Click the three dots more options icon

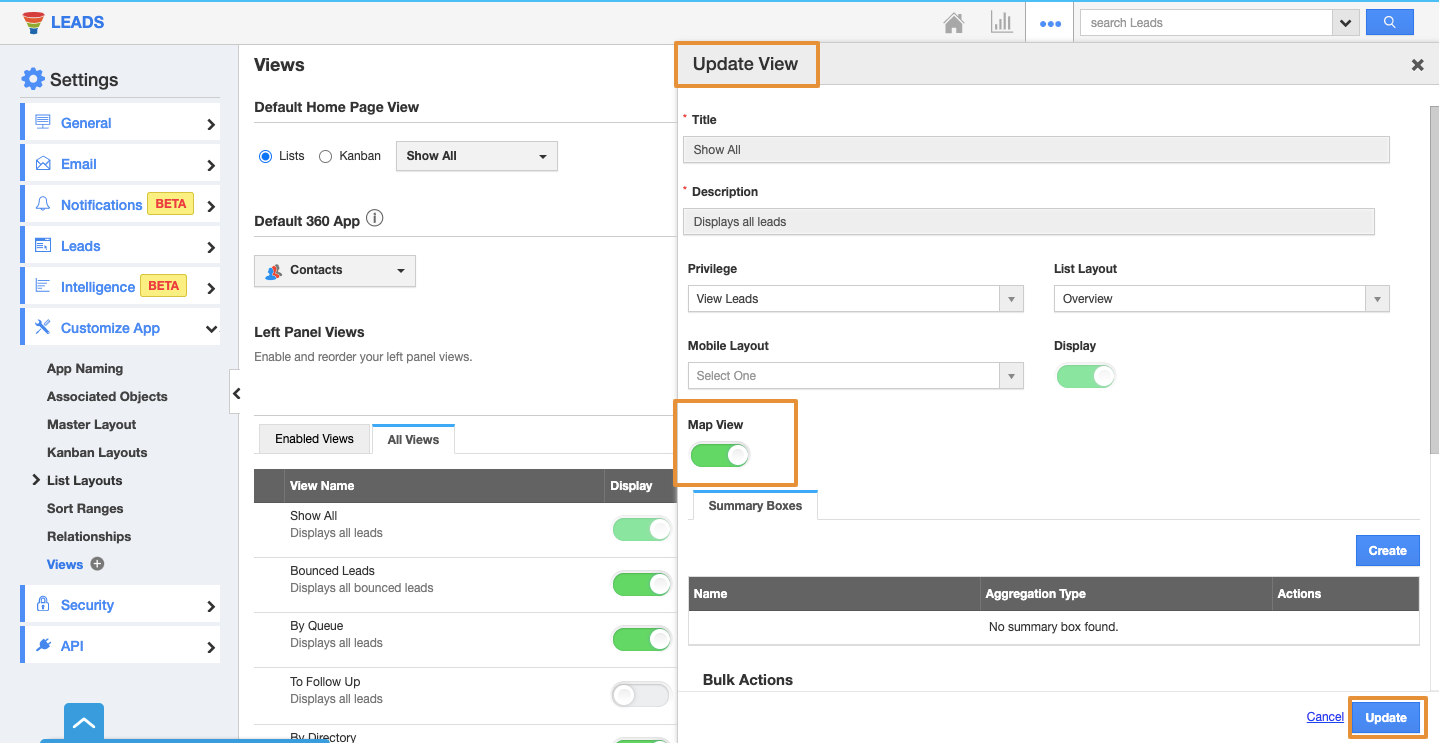point(1050,24)
